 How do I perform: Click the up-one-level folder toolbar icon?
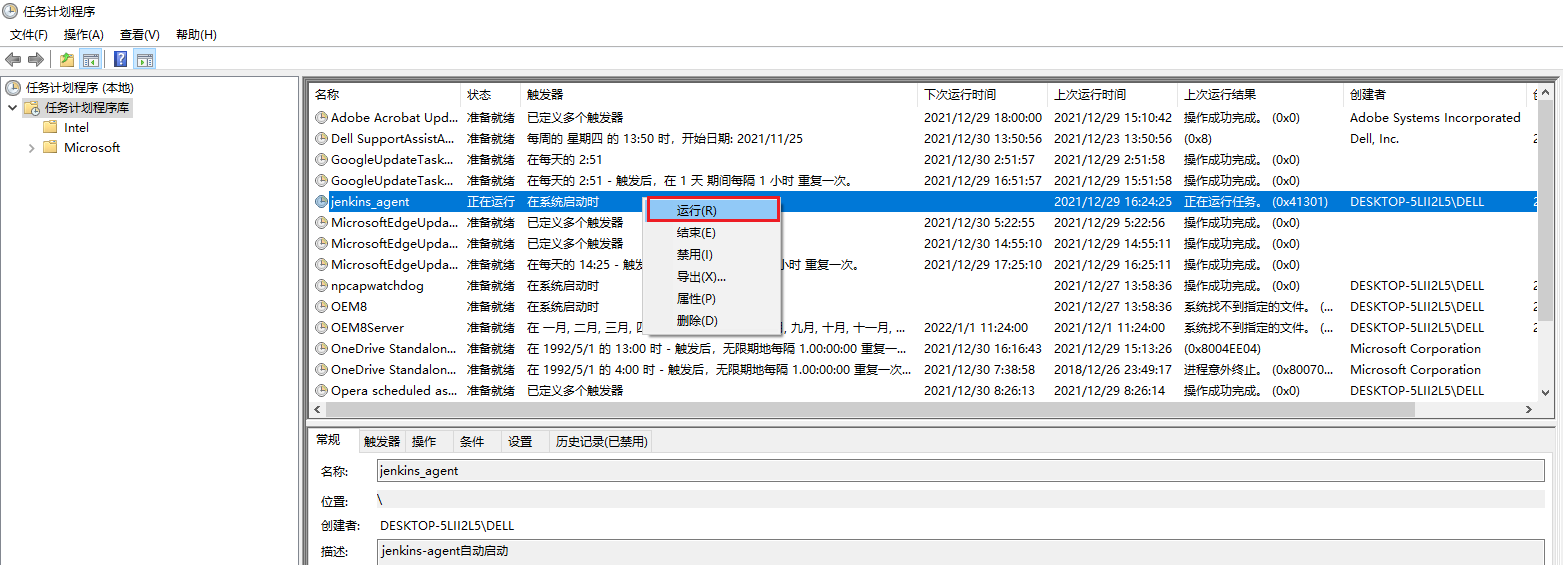(67, 60)
